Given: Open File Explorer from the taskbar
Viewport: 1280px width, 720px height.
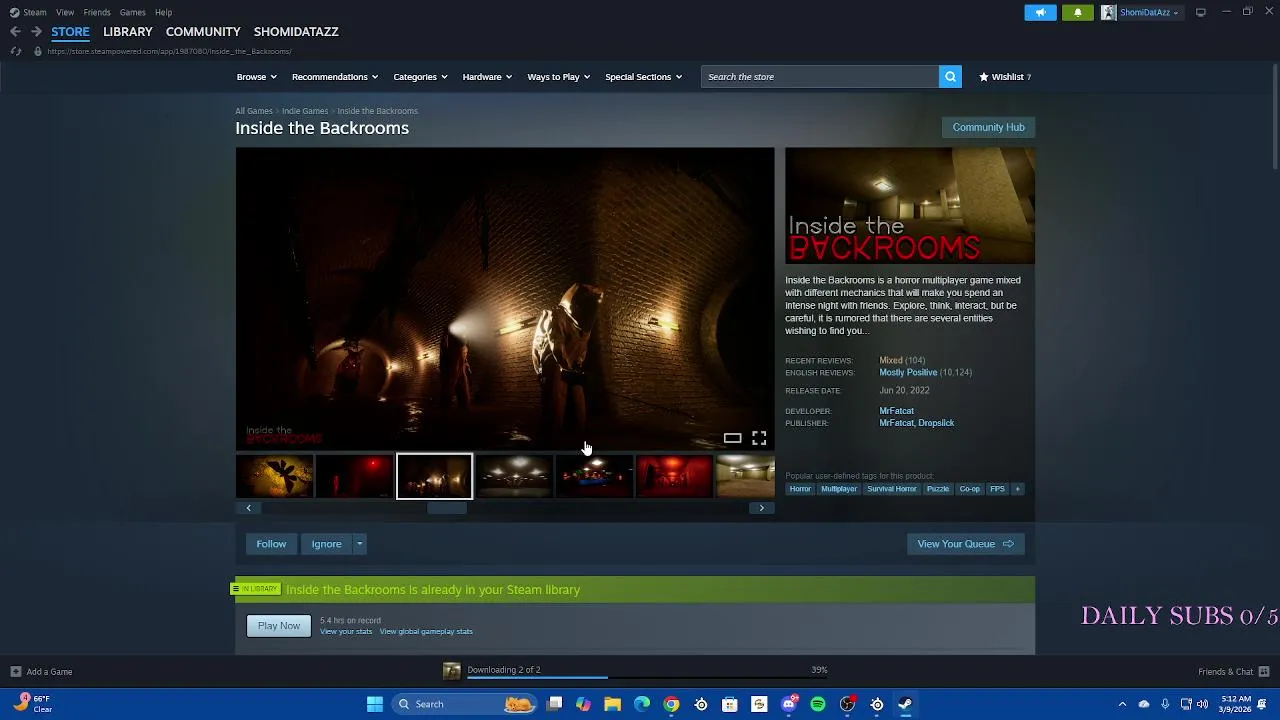Looking at the screenshot, I should click(x=613, y=704).
